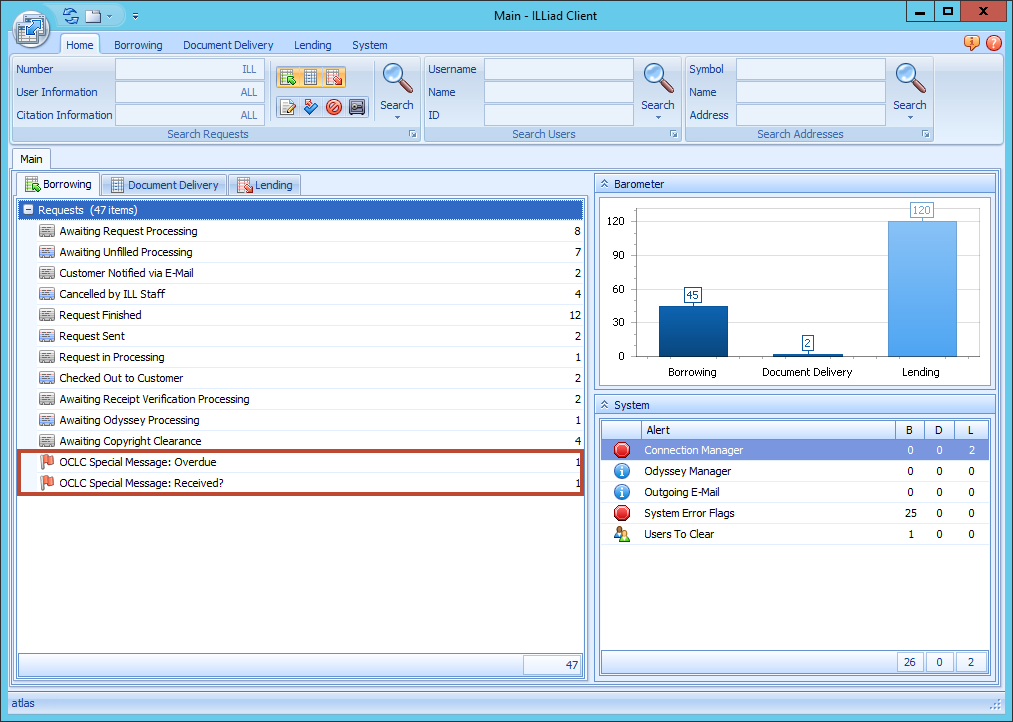Image resolution: width=1013 pixels, height=722 pixels.
Task: Collapse the Requests (47 items) group
Action: point(28,210)
